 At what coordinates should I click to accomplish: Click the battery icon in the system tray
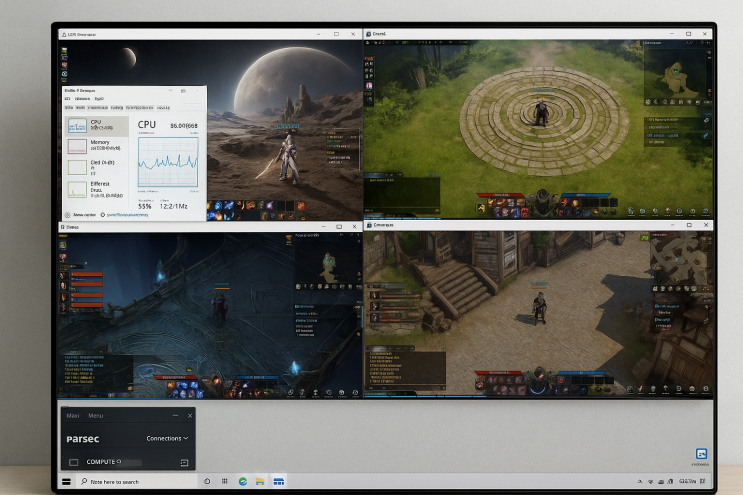coord(661,481)
